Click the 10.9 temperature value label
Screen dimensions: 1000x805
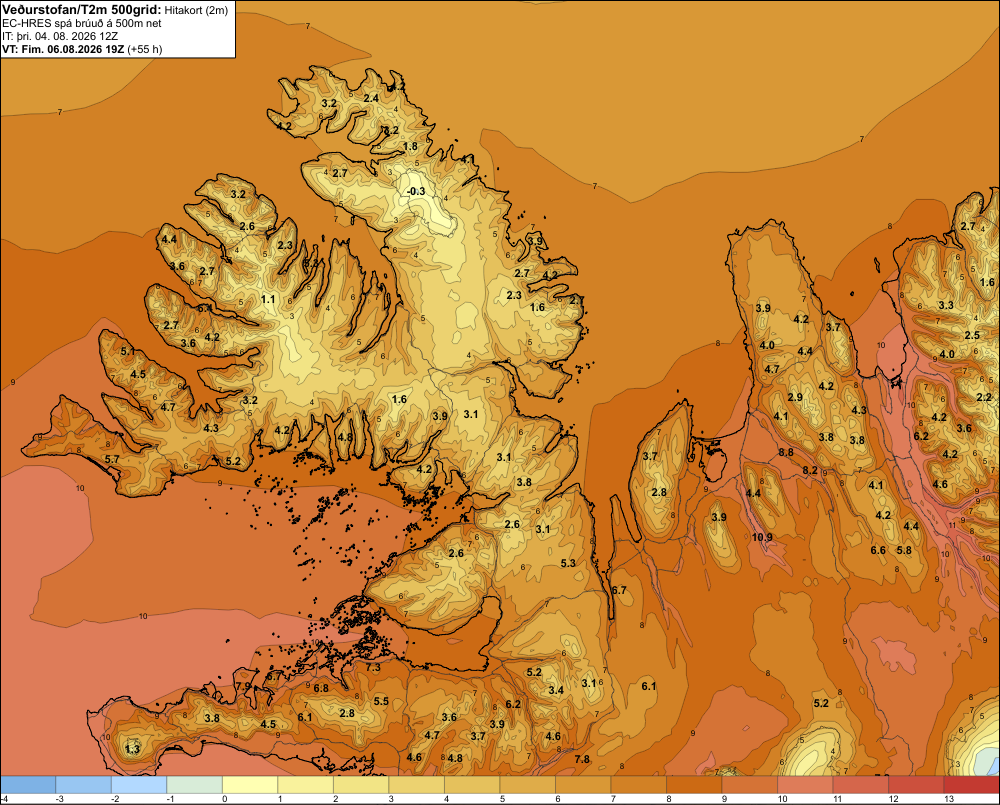pos(761,537)
